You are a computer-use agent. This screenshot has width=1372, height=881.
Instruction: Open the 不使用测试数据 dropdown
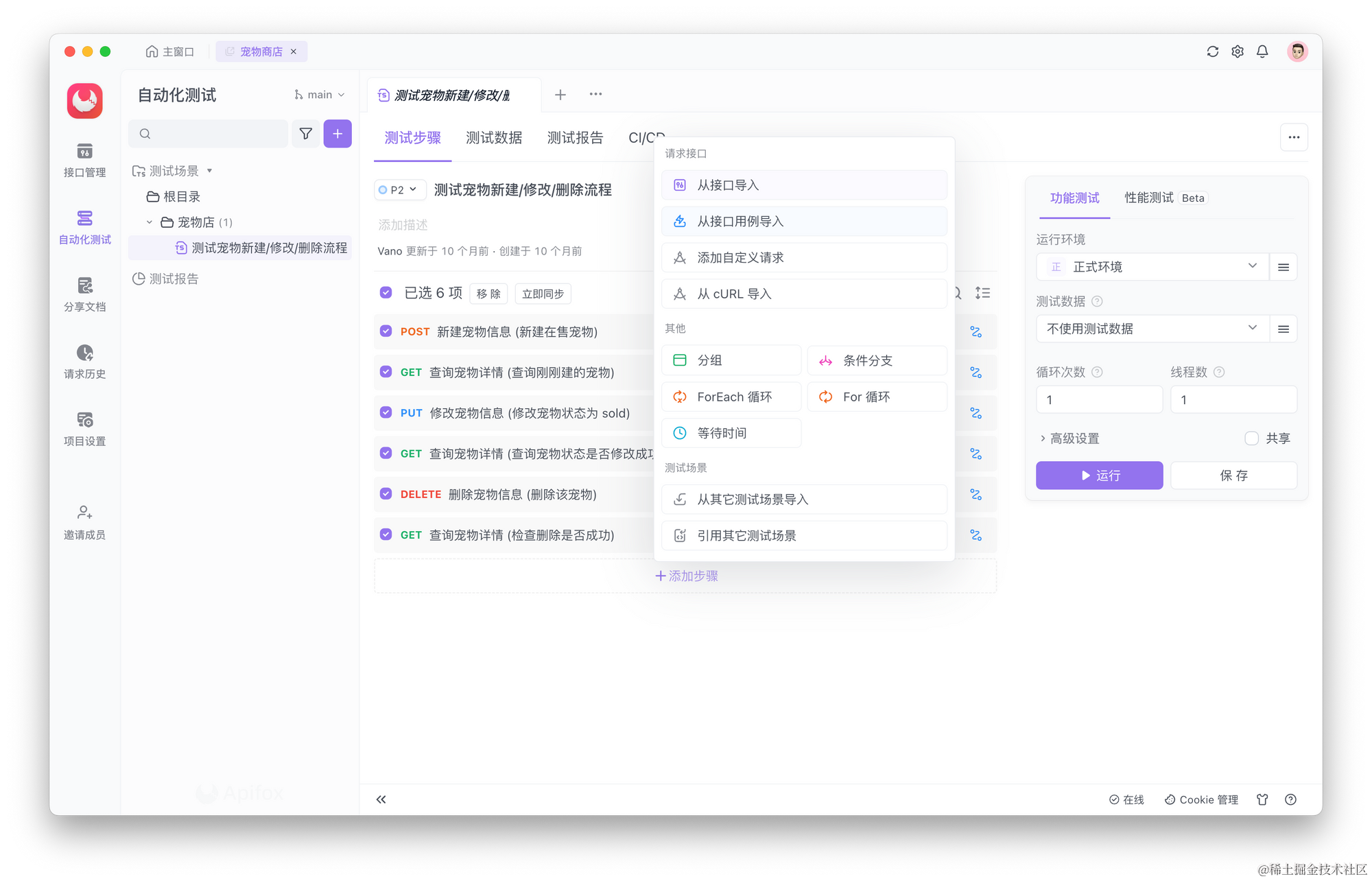pyautogui.click(x=1151, y=329)
